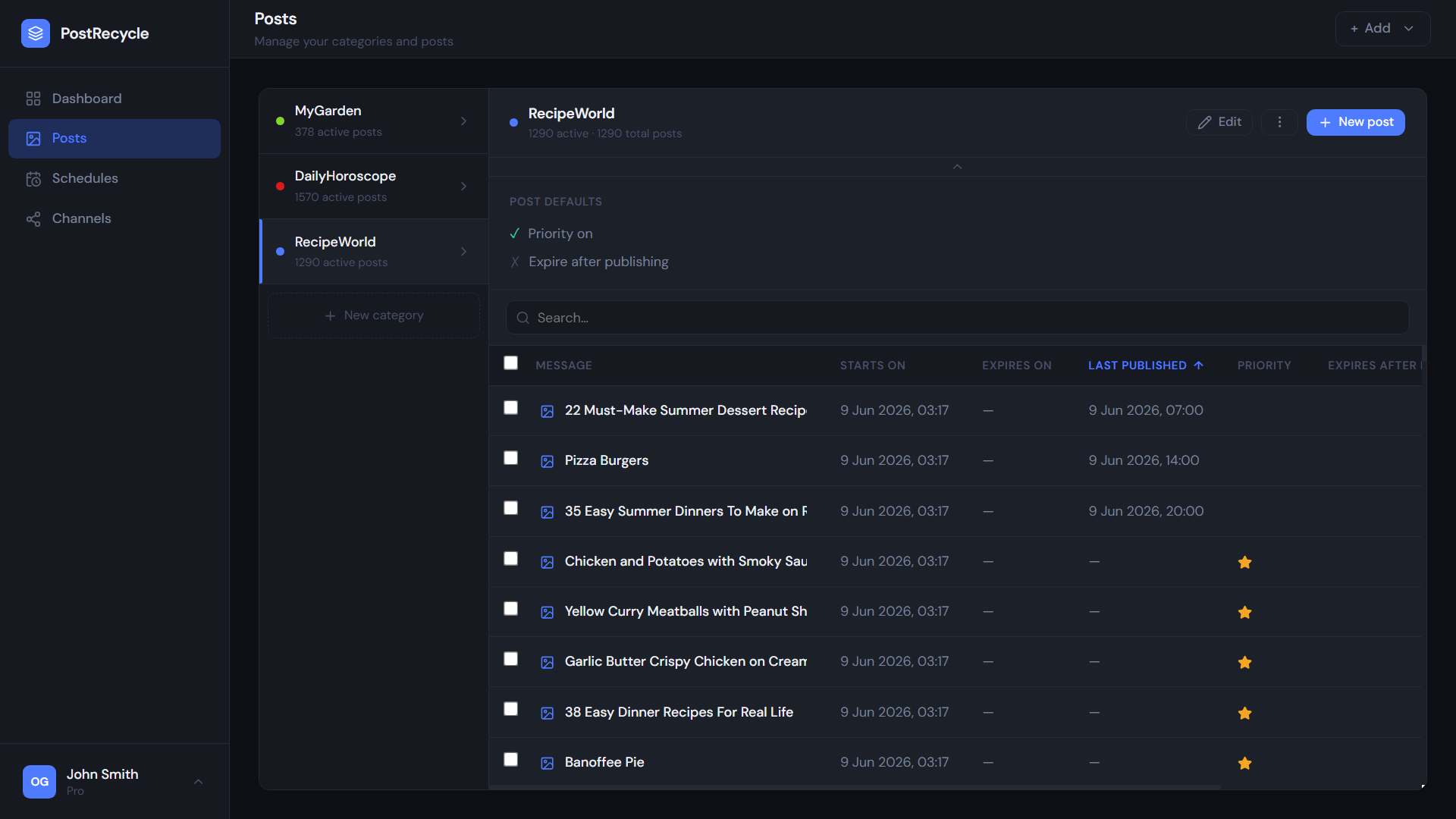Check the 22 Must-Make Summer Dessert row checkbox
The height and width of the screenshot is (819, 1456).
(511, 408)
